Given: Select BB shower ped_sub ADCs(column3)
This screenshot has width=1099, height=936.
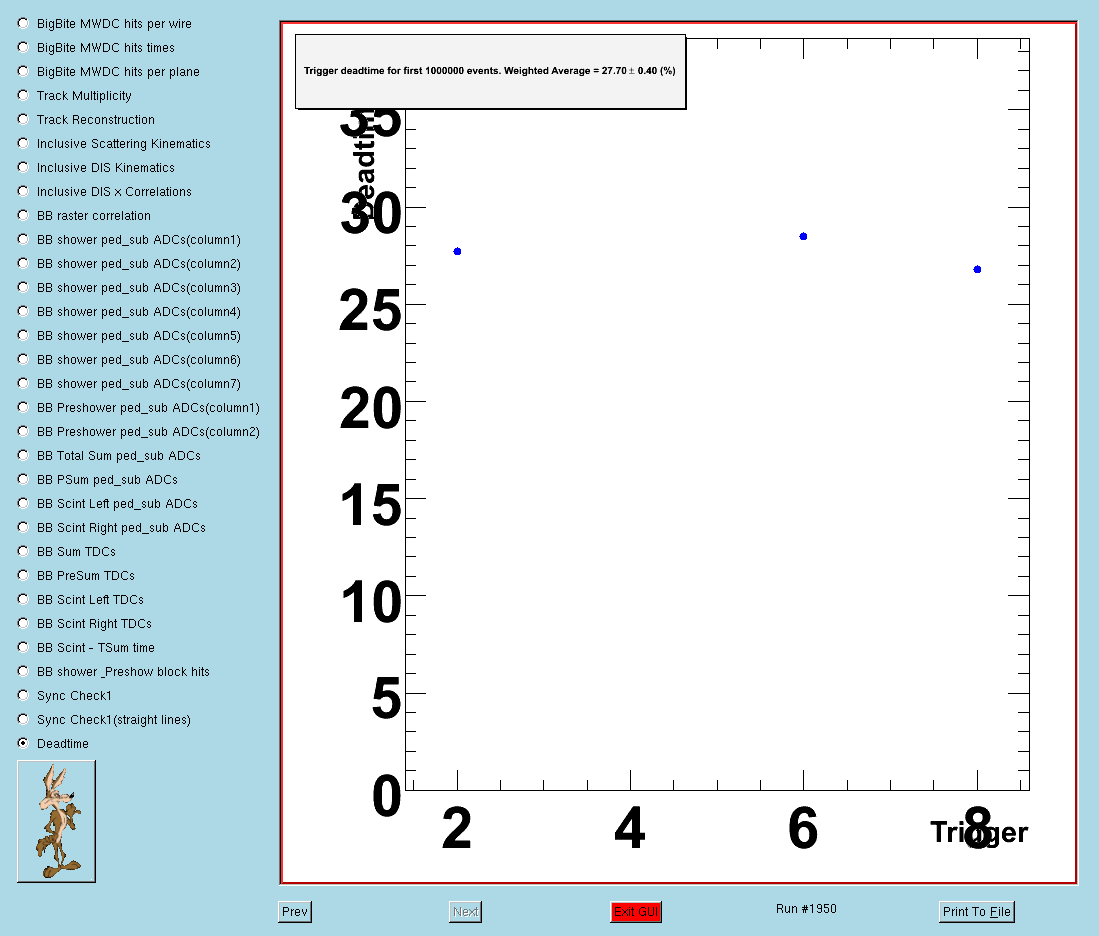Looking at the screenshot, I should [23, 287].
